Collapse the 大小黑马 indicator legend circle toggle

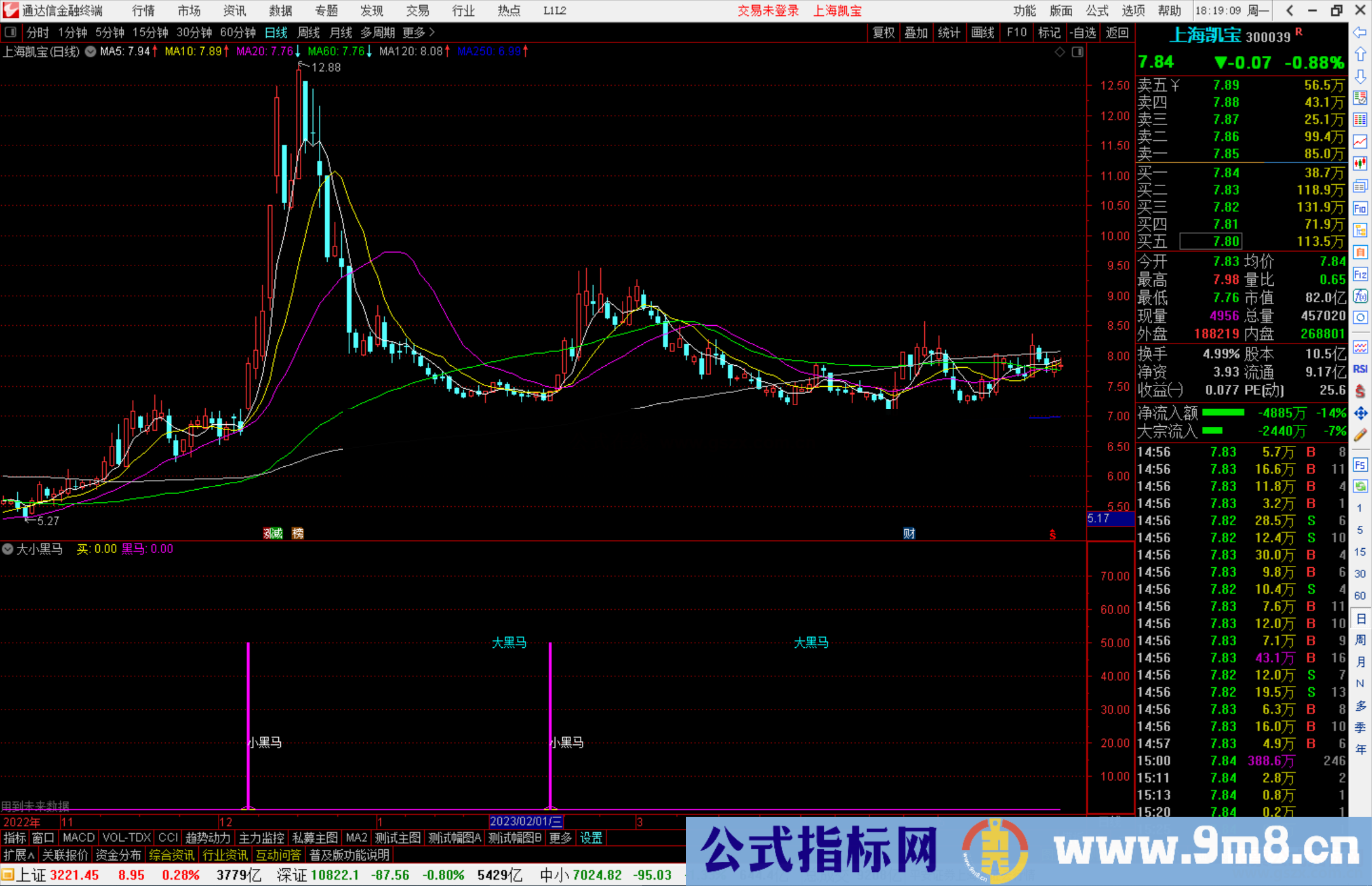(x=8, y=549)
